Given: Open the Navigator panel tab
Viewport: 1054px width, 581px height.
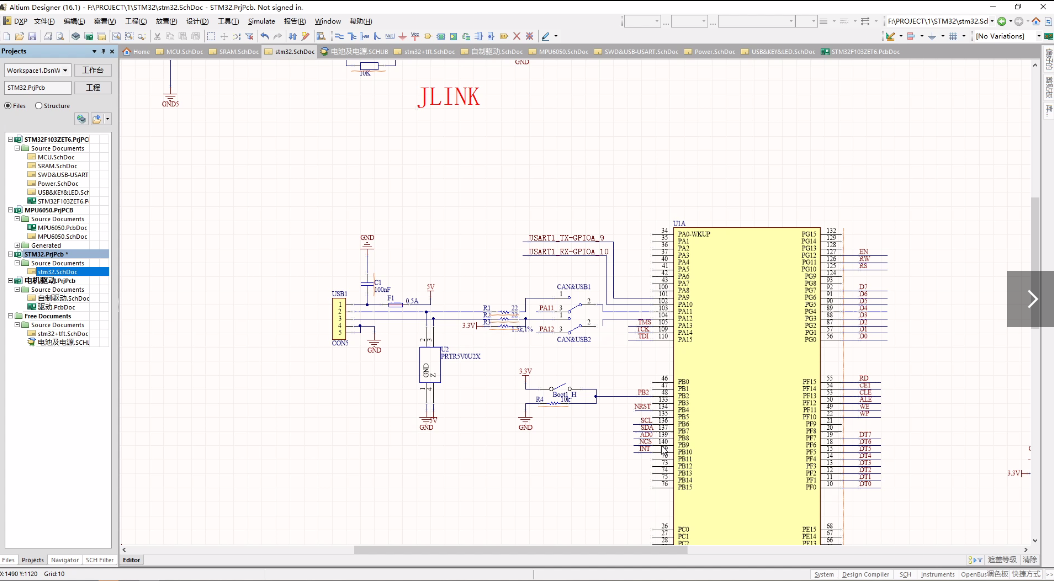Looking at the screenshot, I should (x=65, y=559).
